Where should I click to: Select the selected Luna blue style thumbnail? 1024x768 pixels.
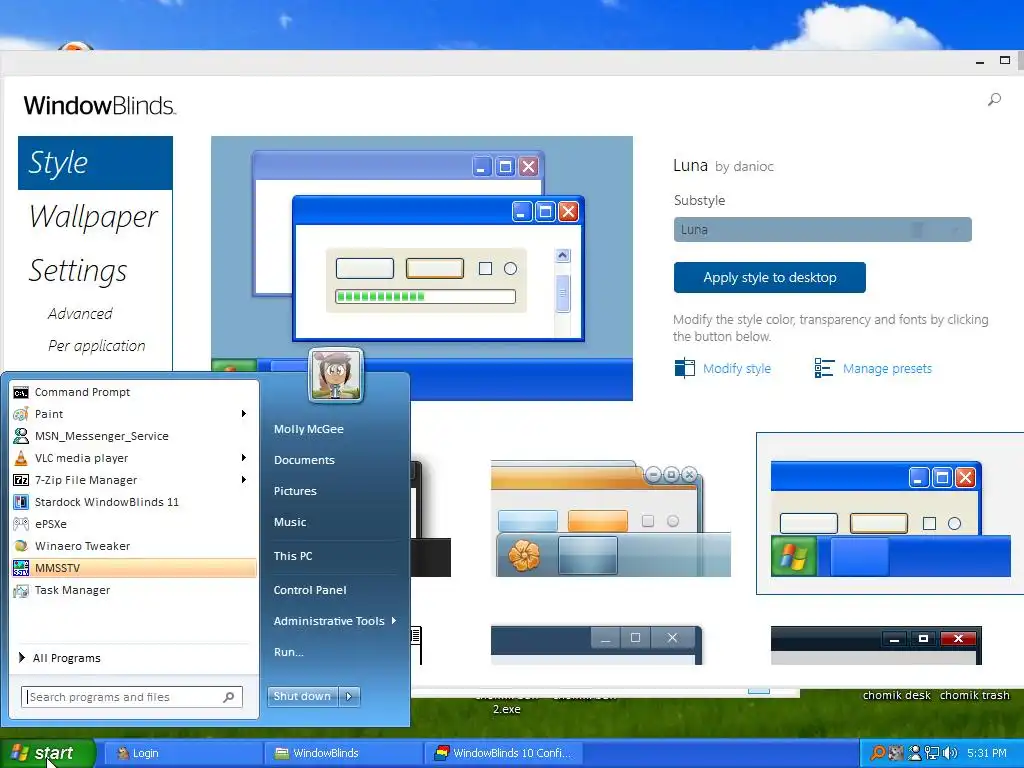click(x=891, y=513)
